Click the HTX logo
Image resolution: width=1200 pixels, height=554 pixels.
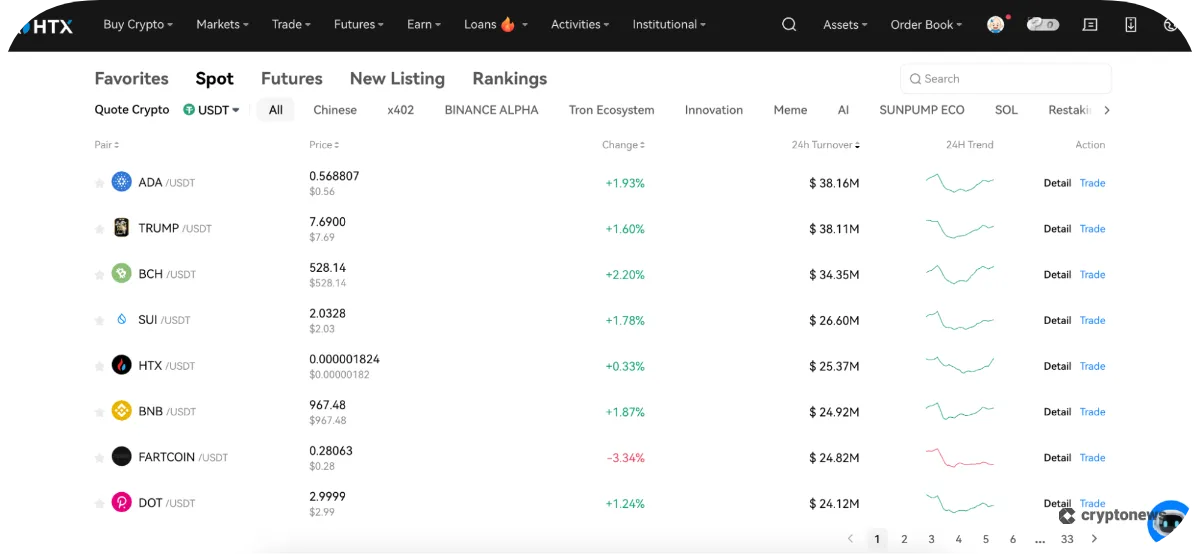click(46, 26)
